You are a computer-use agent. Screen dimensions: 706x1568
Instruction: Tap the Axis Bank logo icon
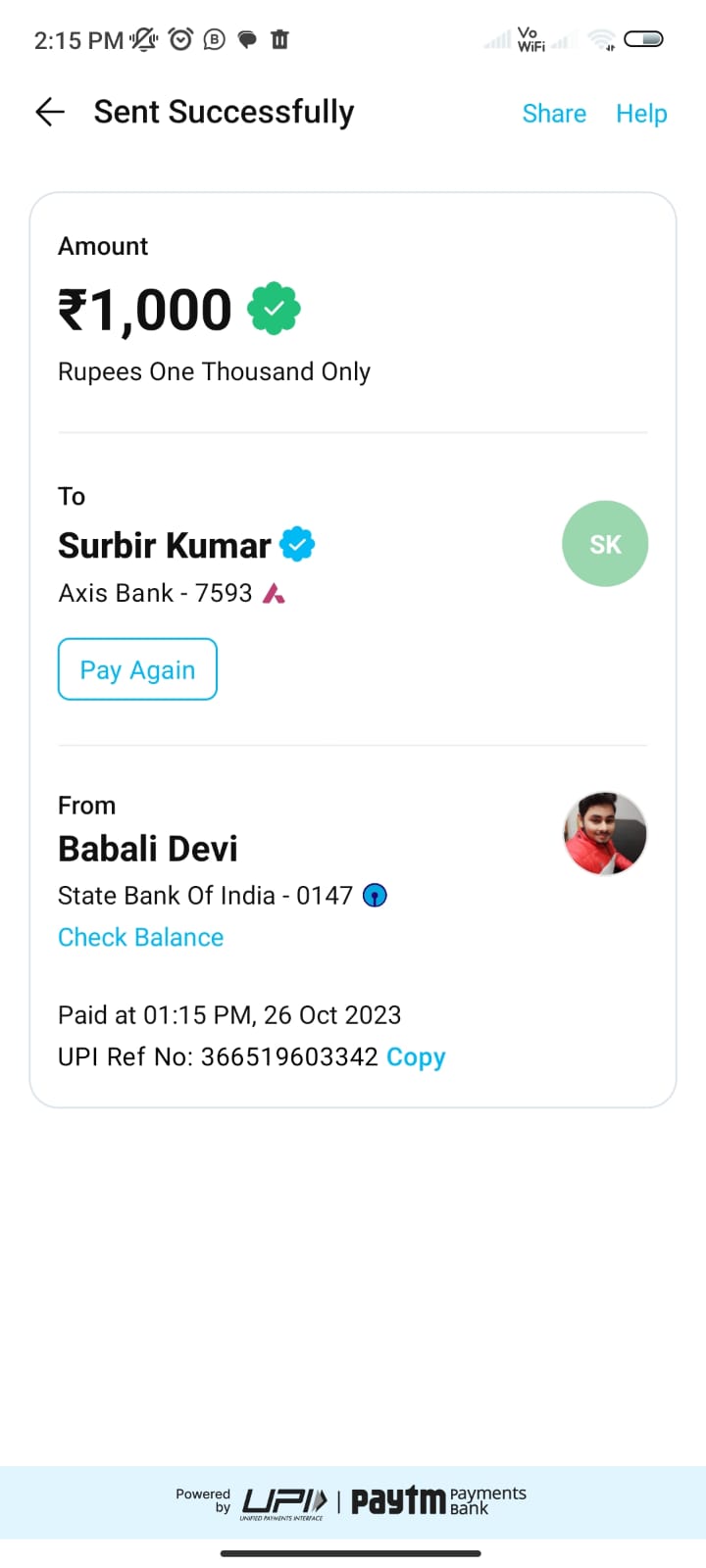274,593
